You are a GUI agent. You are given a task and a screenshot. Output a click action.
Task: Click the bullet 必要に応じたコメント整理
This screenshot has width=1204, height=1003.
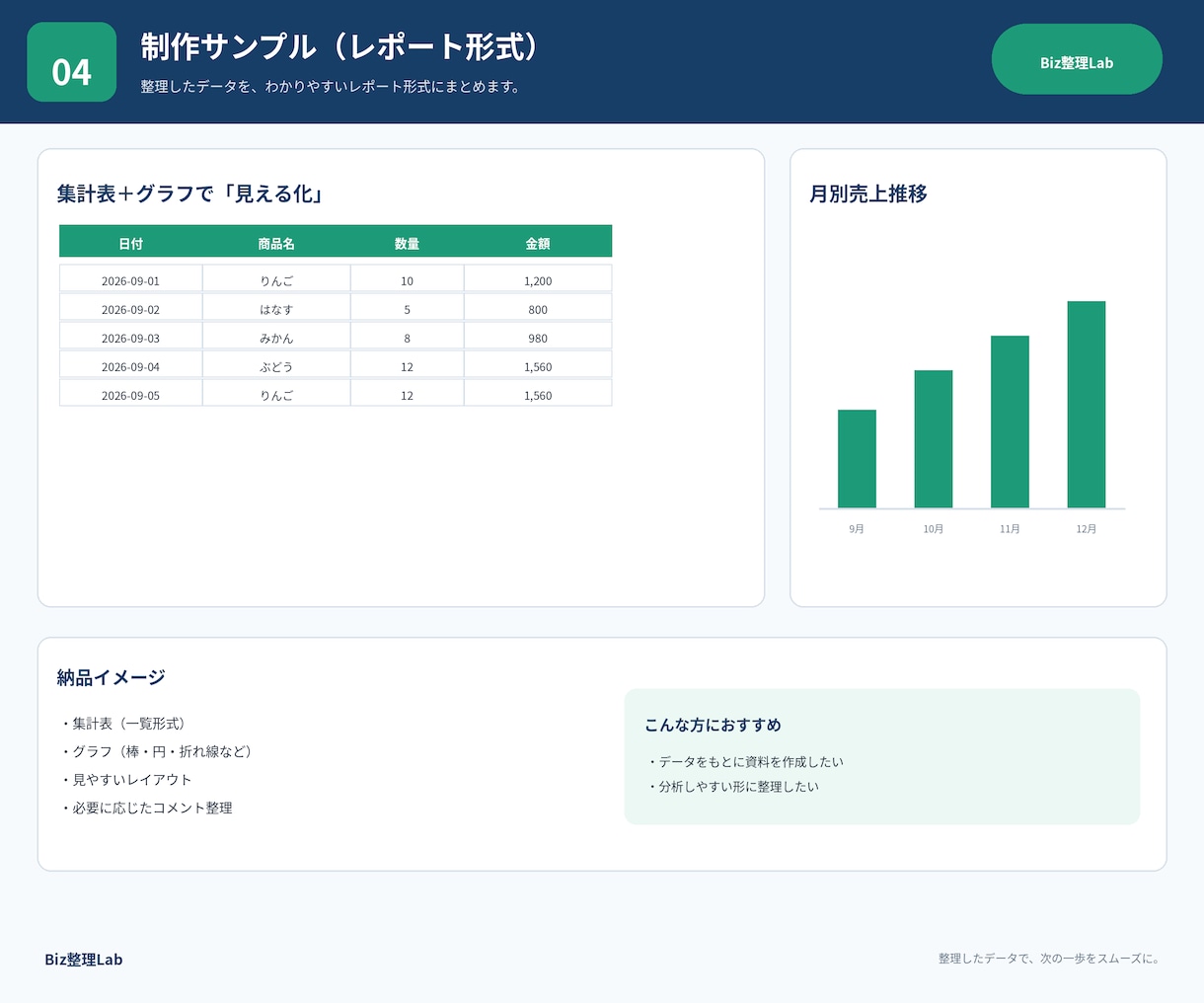click(146, 808)
